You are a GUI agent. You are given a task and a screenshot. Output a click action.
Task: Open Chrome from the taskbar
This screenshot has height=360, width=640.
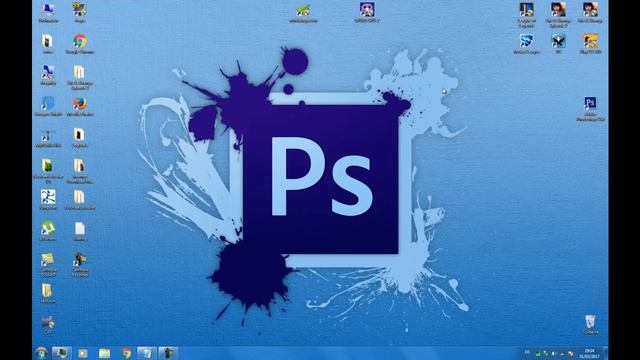click(126, 353)
